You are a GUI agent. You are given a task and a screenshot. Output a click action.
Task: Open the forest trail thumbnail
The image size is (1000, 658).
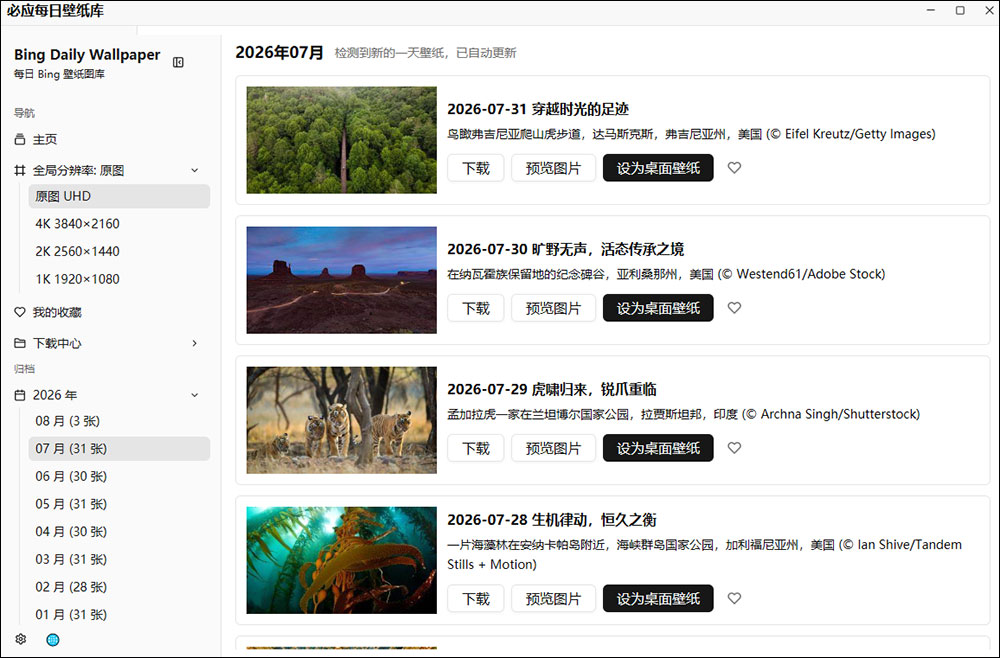tap(342, 140)
